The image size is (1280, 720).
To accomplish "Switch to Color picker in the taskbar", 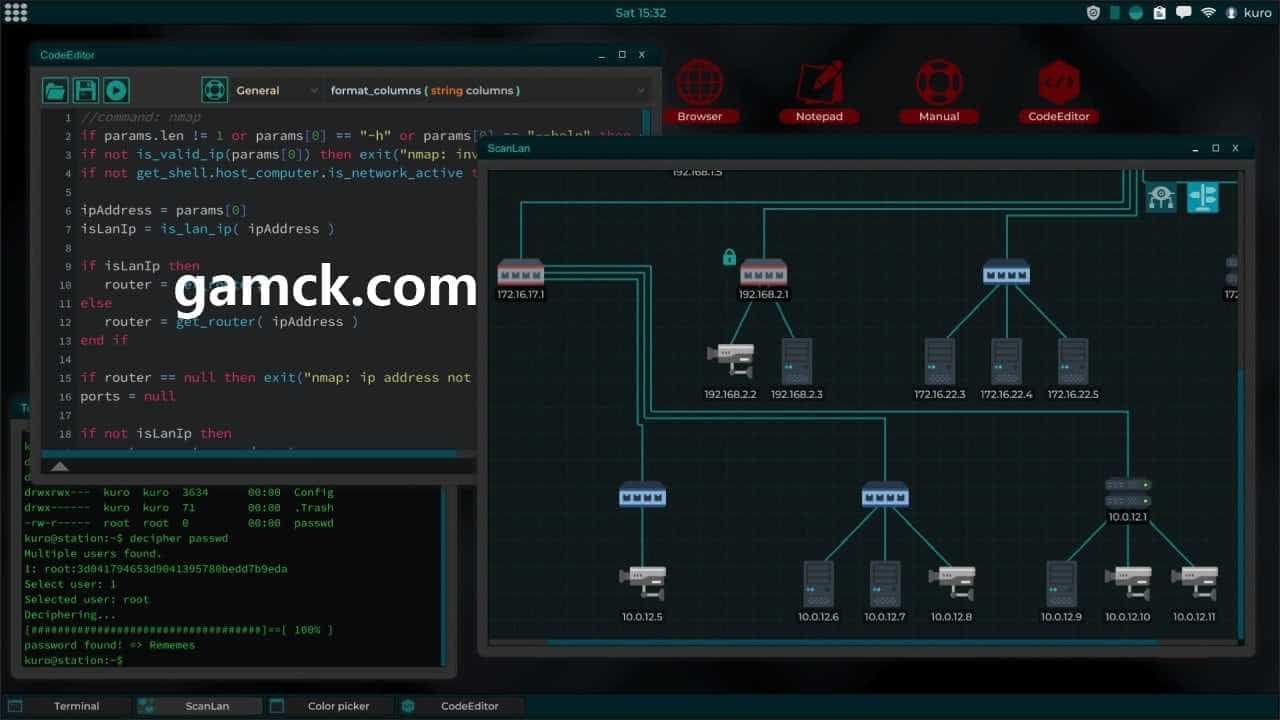I will pos(329,706).
